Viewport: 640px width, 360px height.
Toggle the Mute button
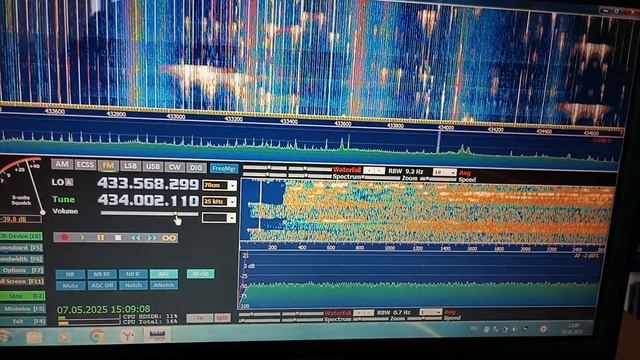[70, 285]
